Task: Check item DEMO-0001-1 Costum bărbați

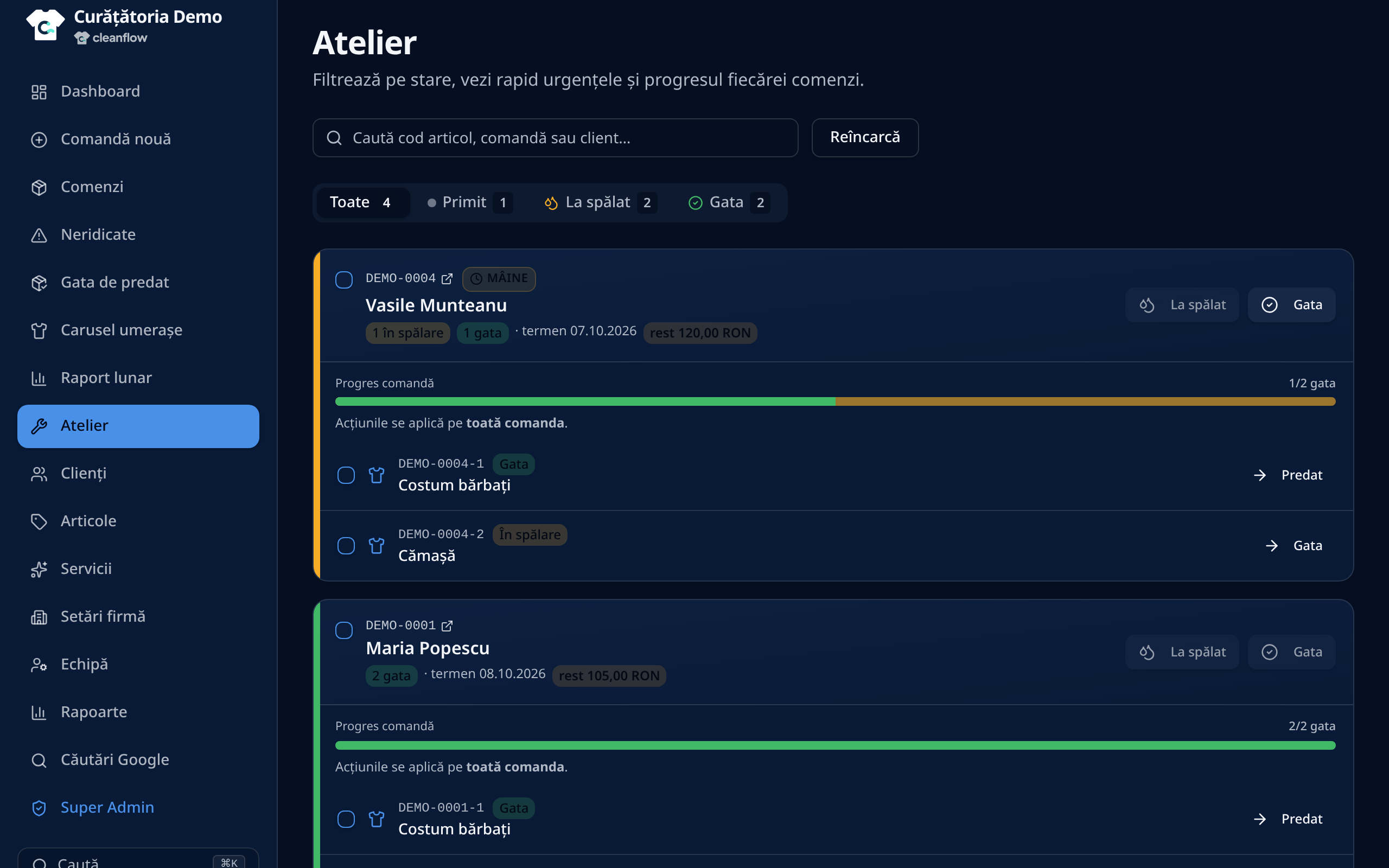Action: (x=346, y=819)
